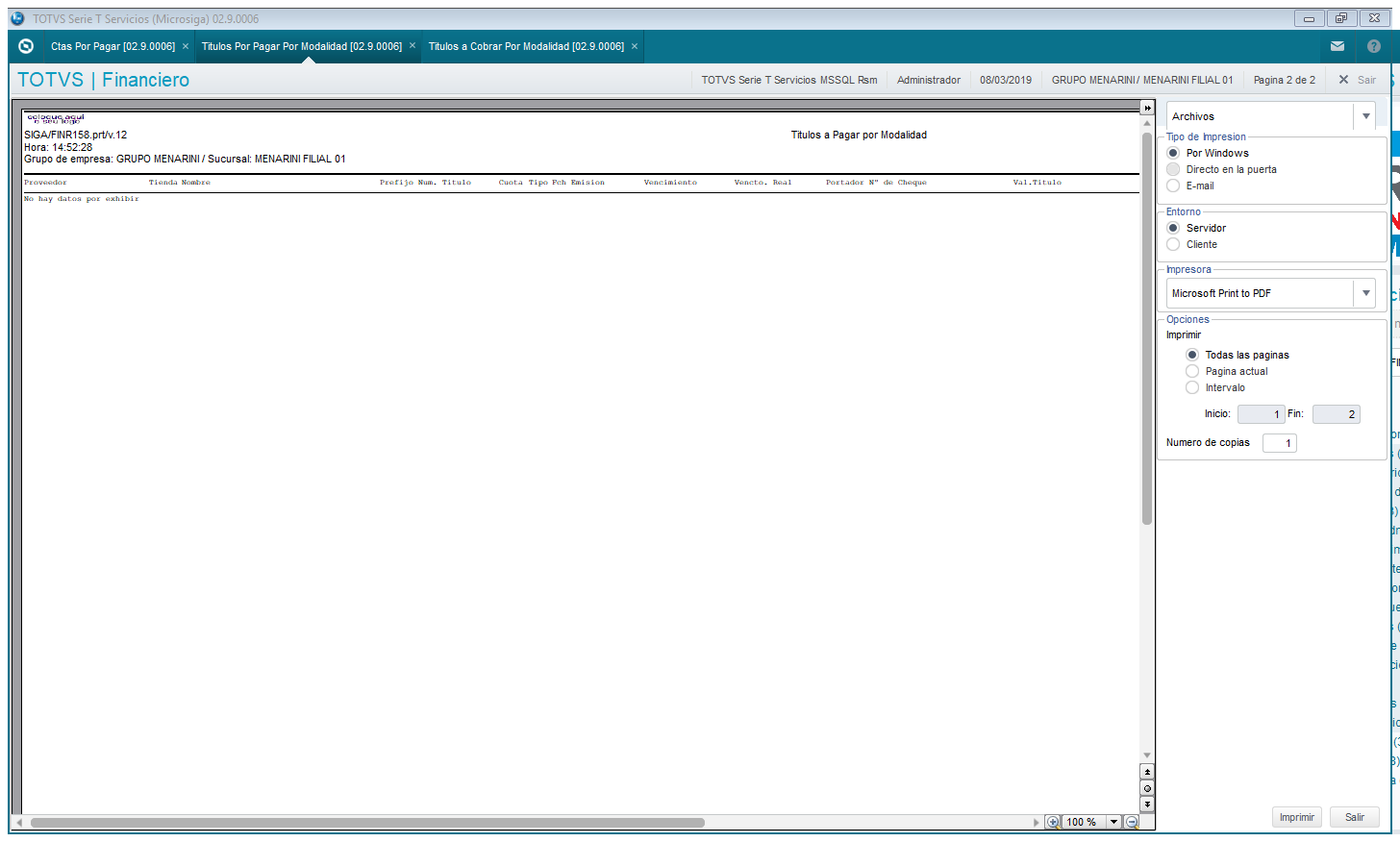Viewport: 1400px width, 842px height.
Task: Click the Salir button
Action: (x=1355, y=817)
